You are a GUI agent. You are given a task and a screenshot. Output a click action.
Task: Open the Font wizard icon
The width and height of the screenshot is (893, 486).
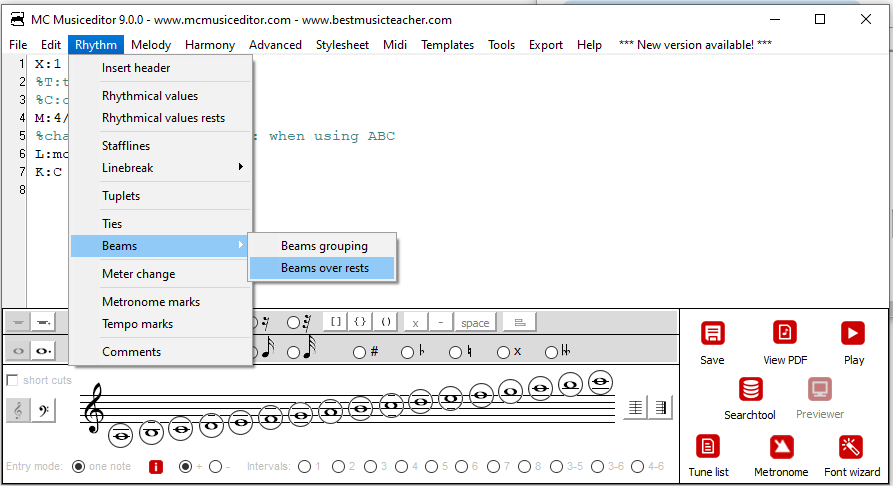pos(851,447)
